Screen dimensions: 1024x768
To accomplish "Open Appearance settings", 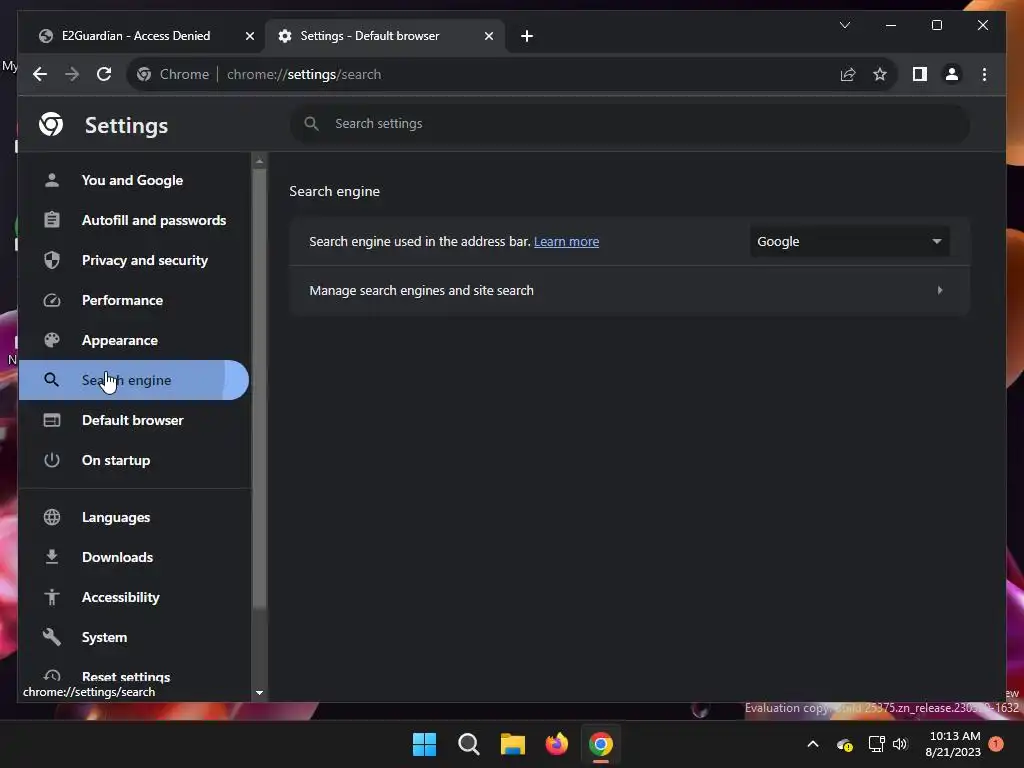I will pos(134,340).
